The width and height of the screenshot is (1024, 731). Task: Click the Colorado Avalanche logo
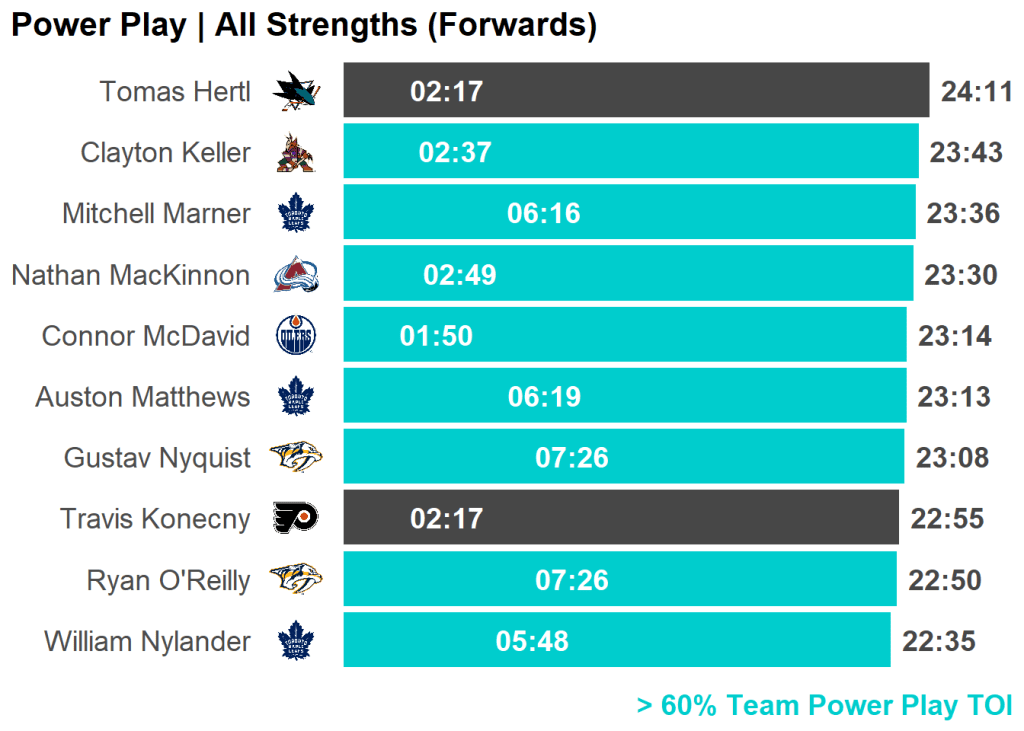(x=296, y=274)
